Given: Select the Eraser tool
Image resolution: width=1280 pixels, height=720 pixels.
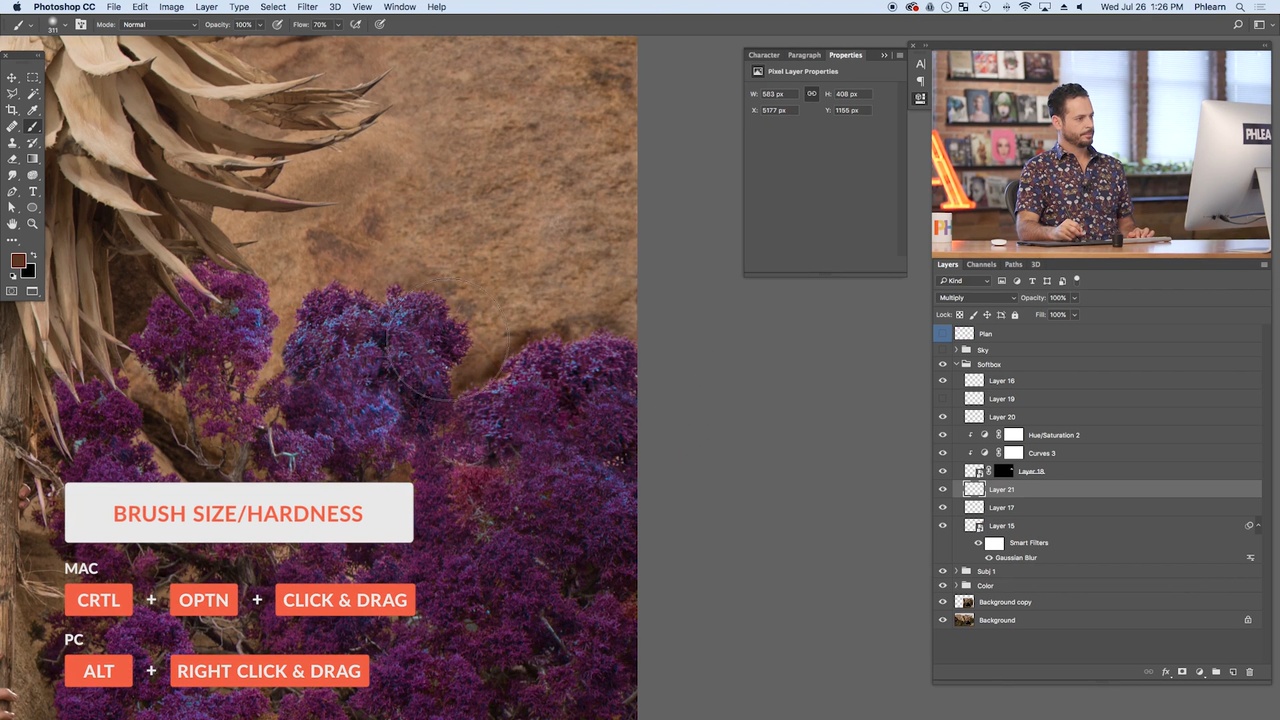Looking at the screenshot, I should (12, 159).
